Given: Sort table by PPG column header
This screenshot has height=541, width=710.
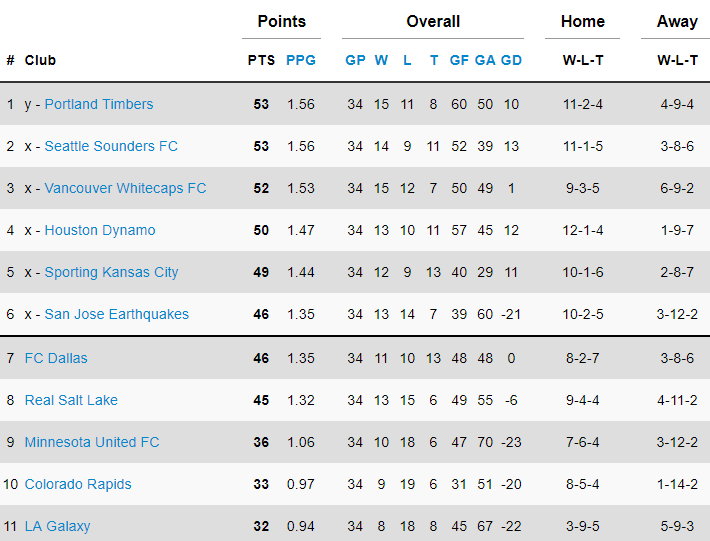Looking at the screenshot, I should pos(300,60).
